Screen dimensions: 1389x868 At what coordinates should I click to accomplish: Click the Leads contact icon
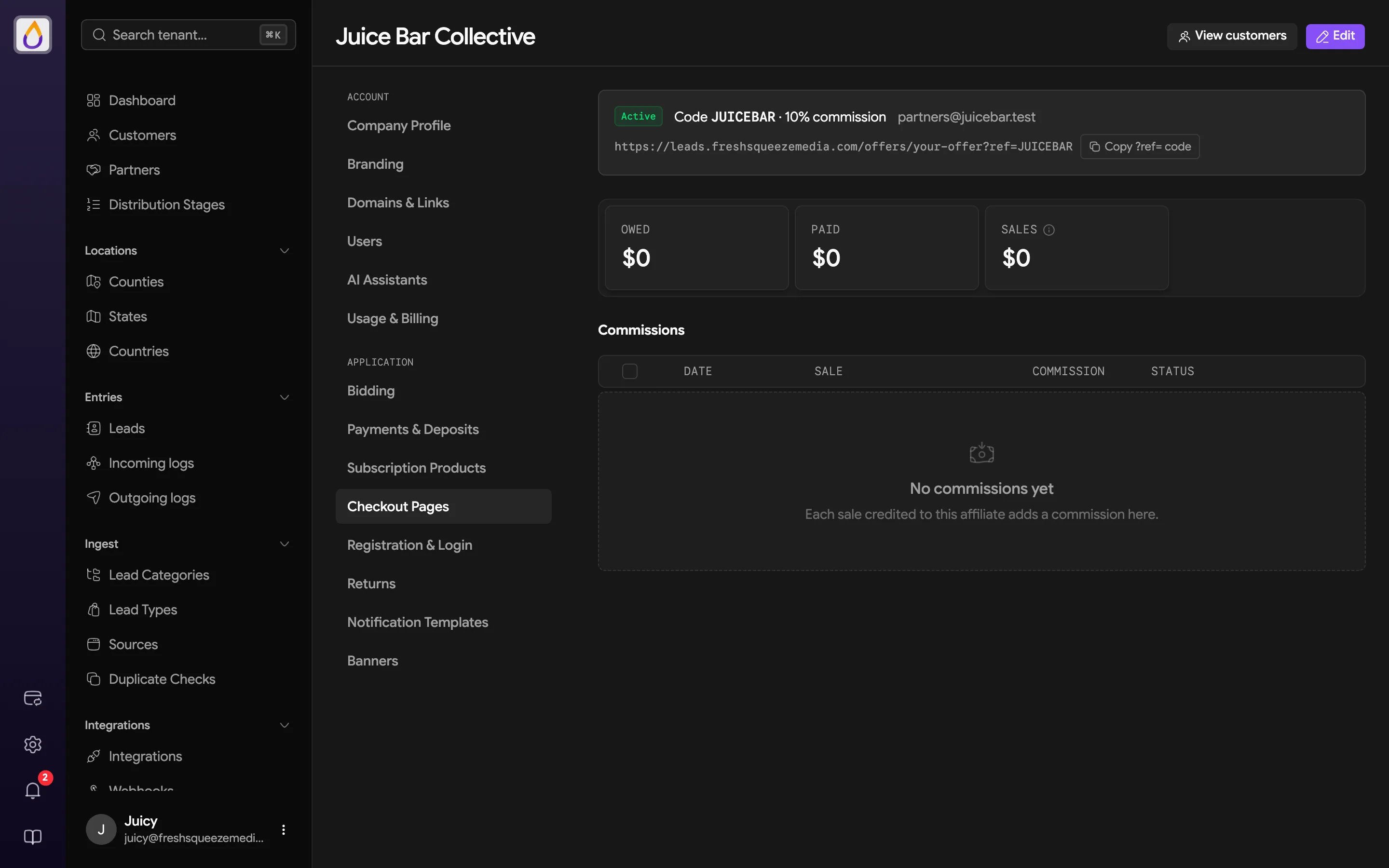click(x=94, y=428)
